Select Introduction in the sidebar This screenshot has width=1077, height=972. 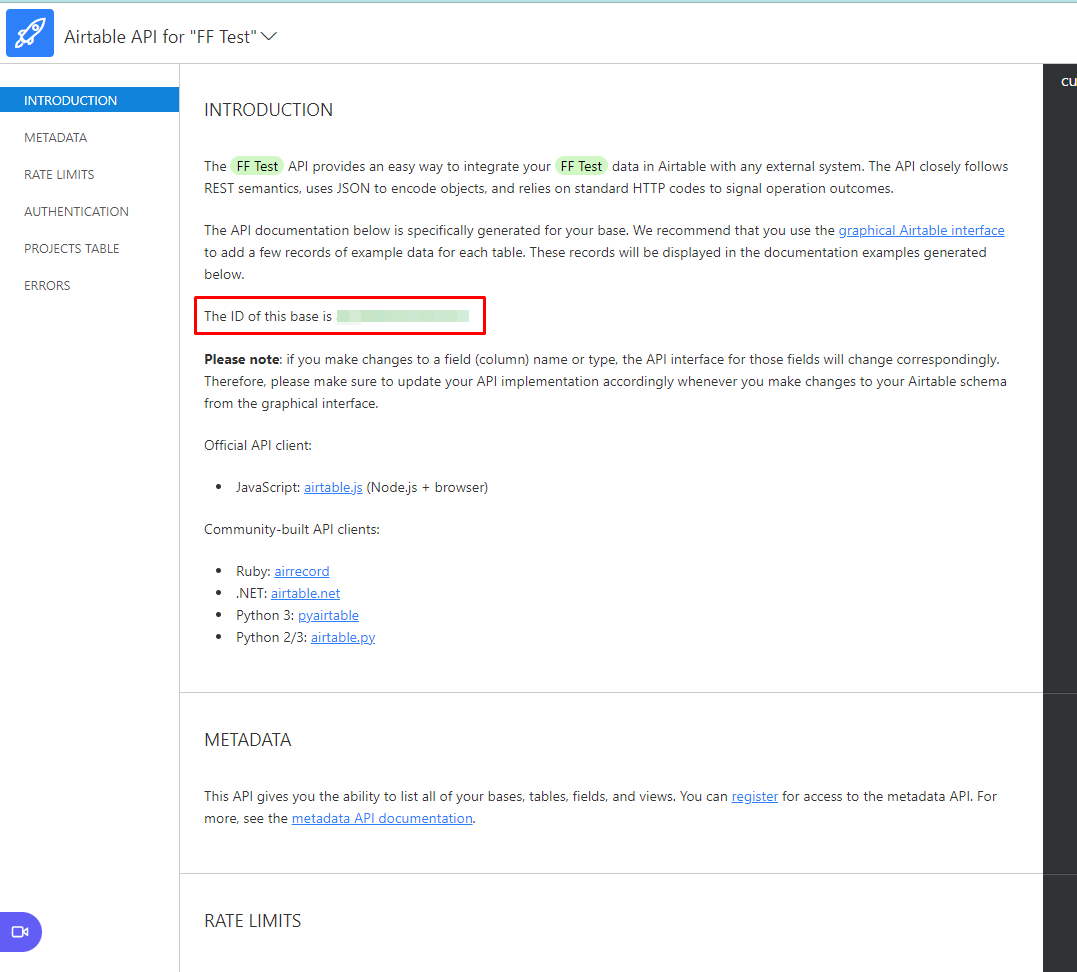[71, 100]
